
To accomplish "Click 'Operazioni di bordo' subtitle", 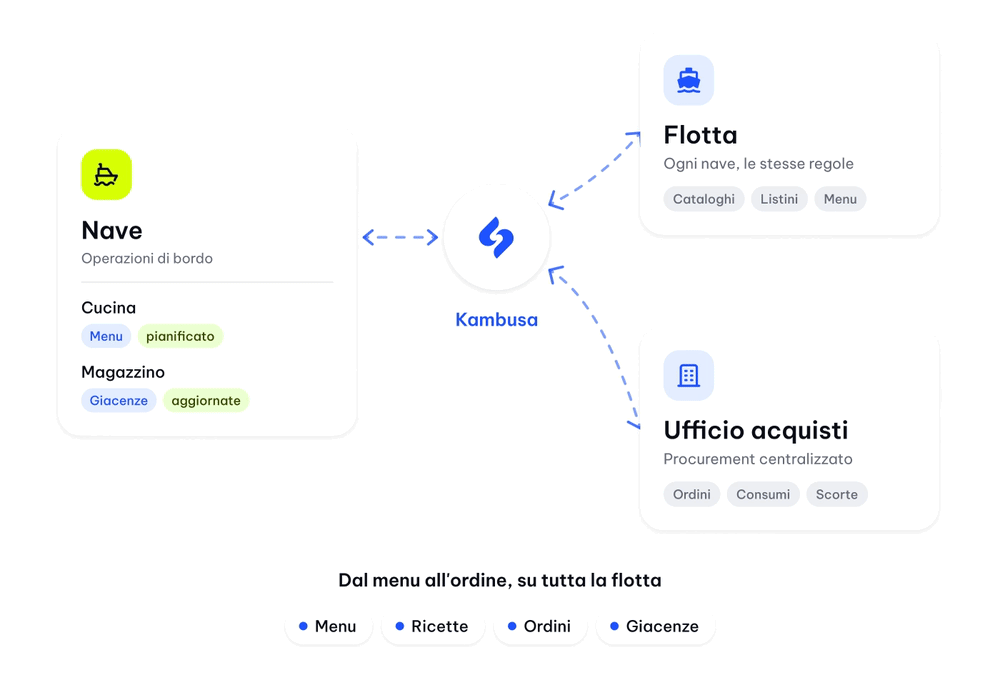I will tap(147, 258).
